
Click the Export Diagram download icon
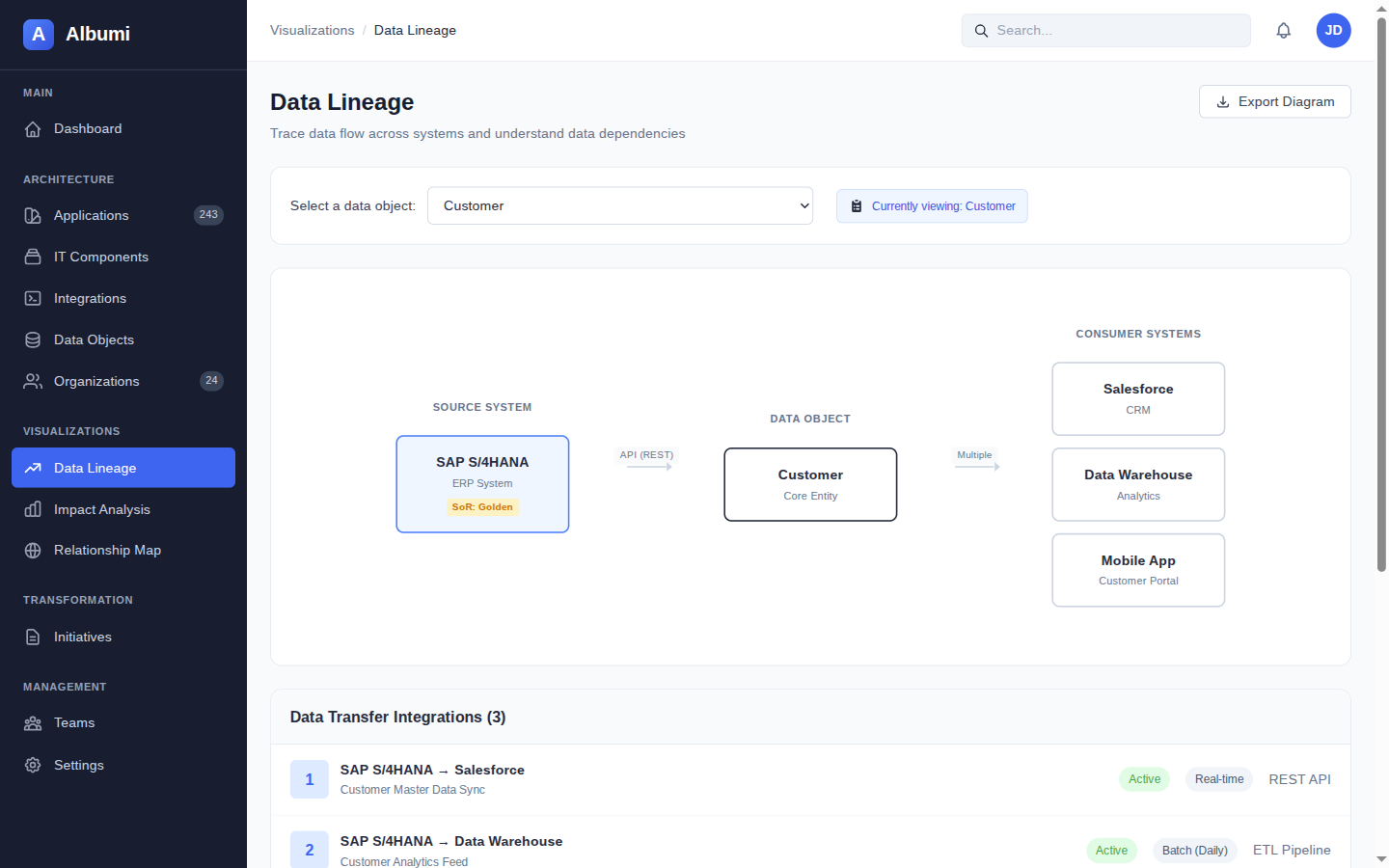pos(1223,101)
